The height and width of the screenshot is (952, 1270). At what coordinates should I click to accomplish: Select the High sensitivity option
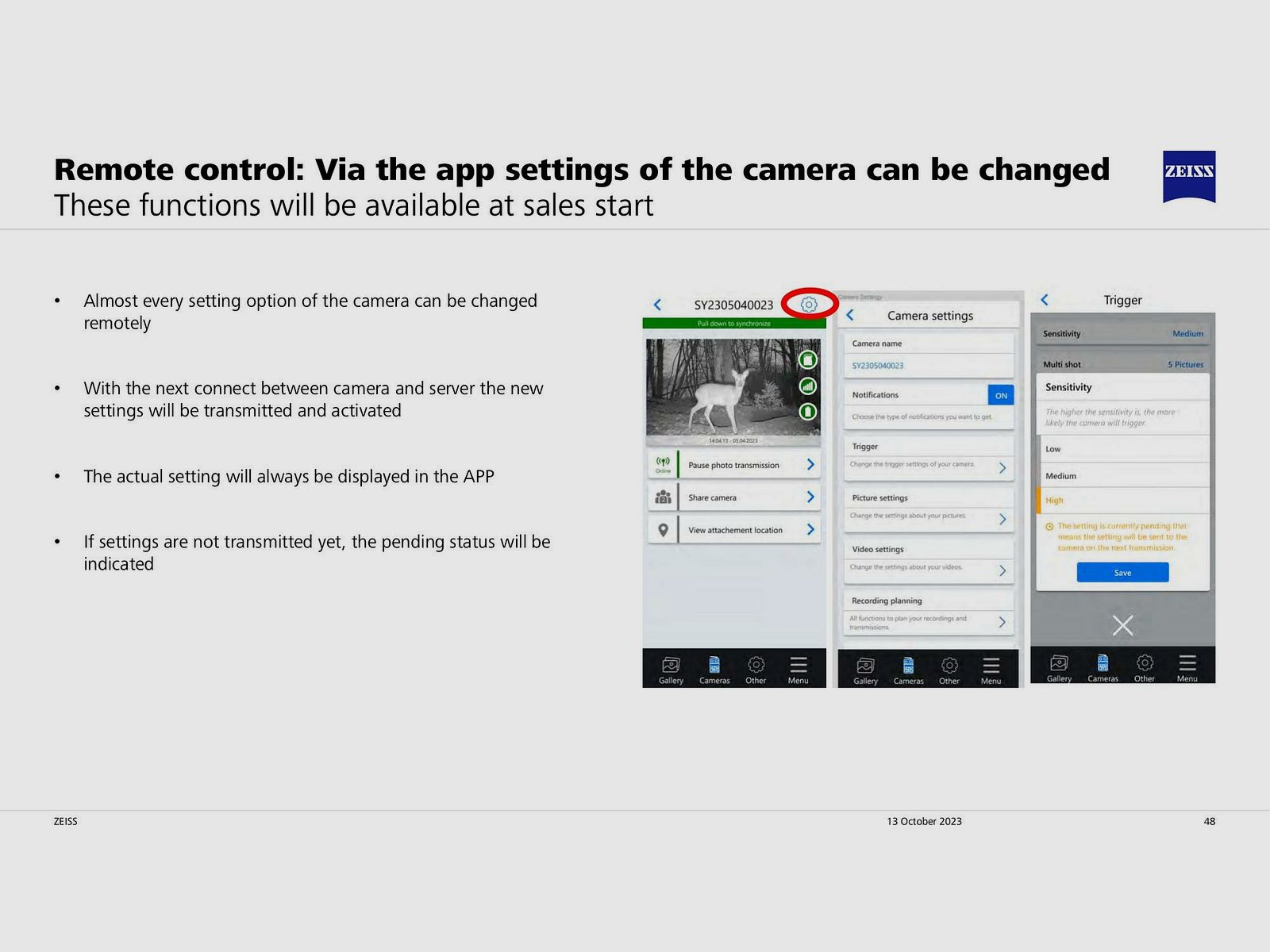[1123, 501]
